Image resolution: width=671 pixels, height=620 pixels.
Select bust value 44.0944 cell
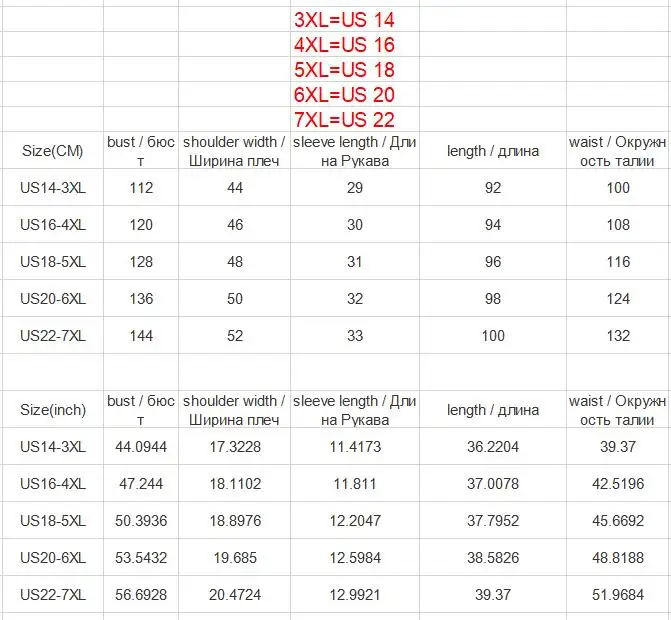pos(141,447)
